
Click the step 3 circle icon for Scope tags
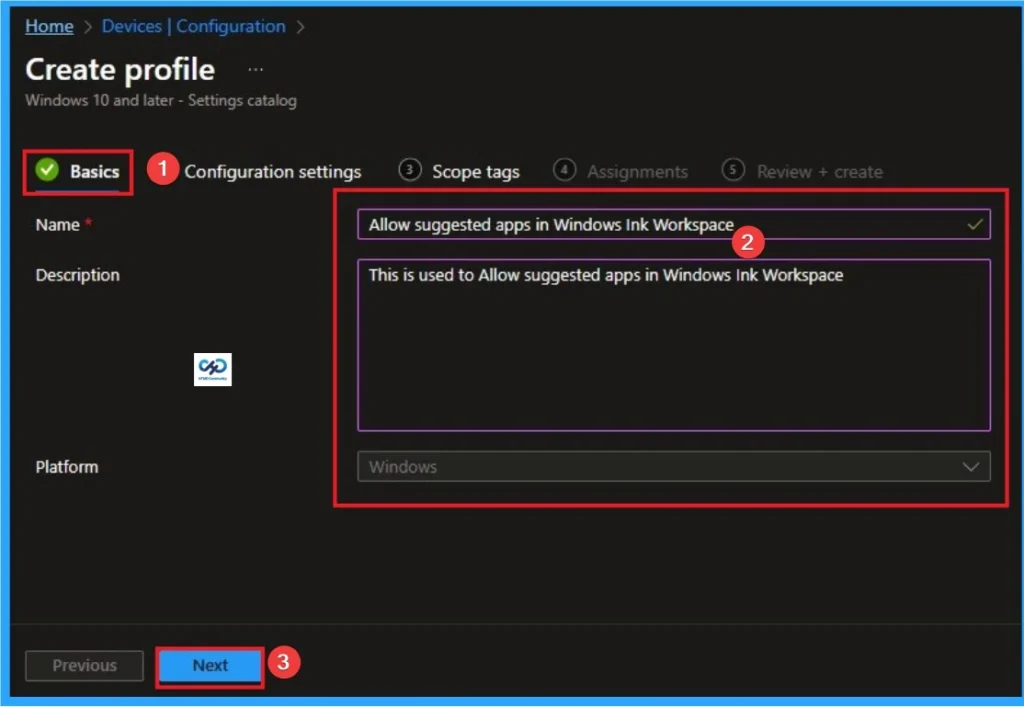click(x=410, y=170)
